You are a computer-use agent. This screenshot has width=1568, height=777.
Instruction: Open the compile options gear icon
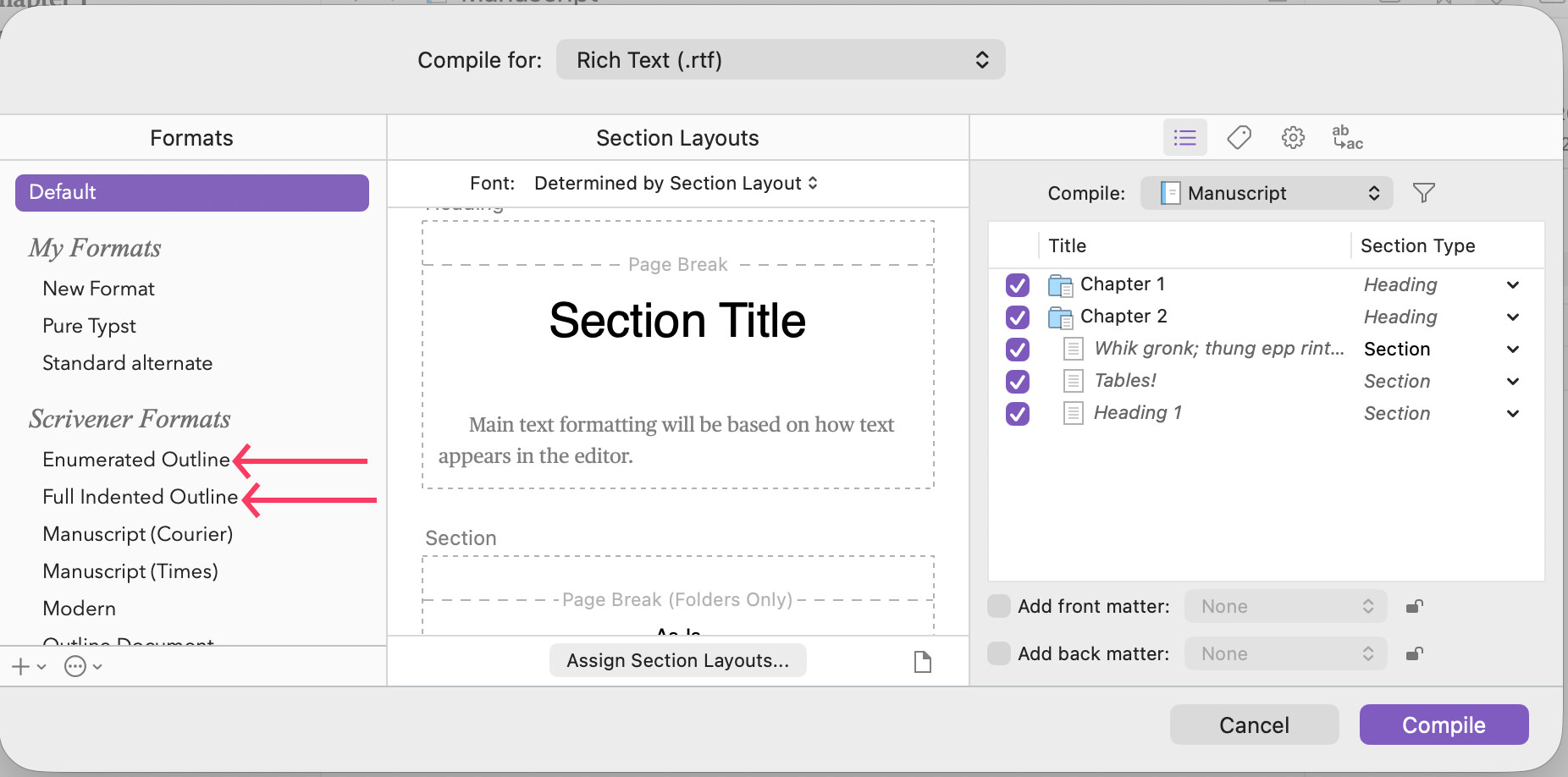click(1293, 137)
